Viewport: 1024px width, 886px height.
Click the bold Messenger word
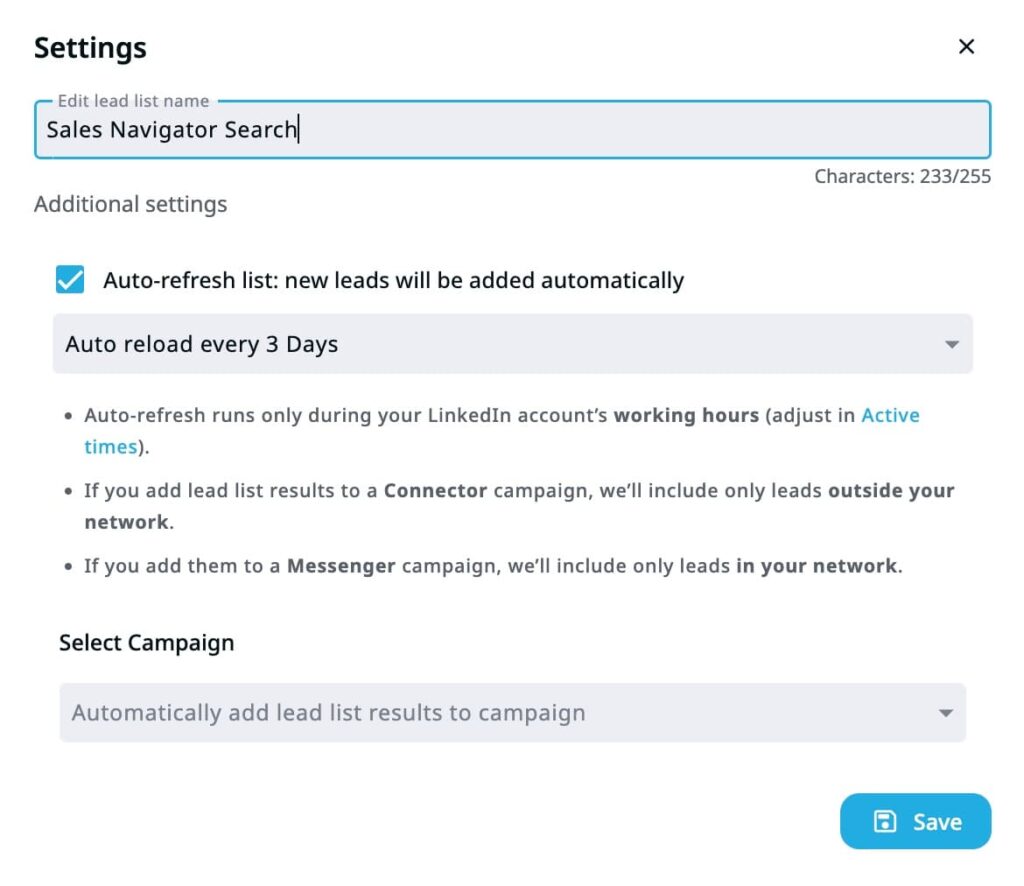(x=341, y=566)
